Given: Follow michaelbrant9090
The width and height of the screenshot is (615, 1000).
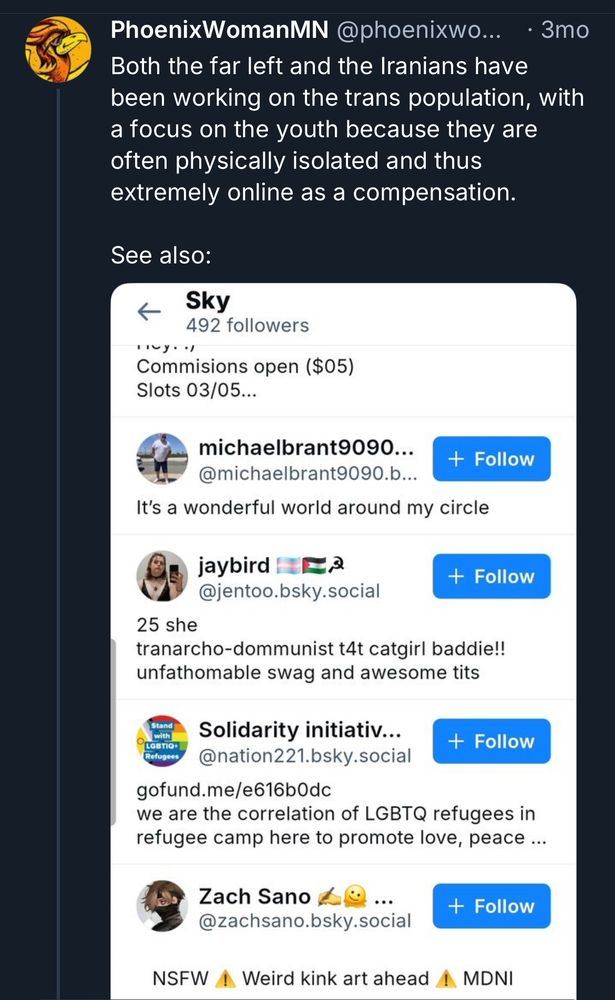Looking at the screenshot, I should pos(491,458).
